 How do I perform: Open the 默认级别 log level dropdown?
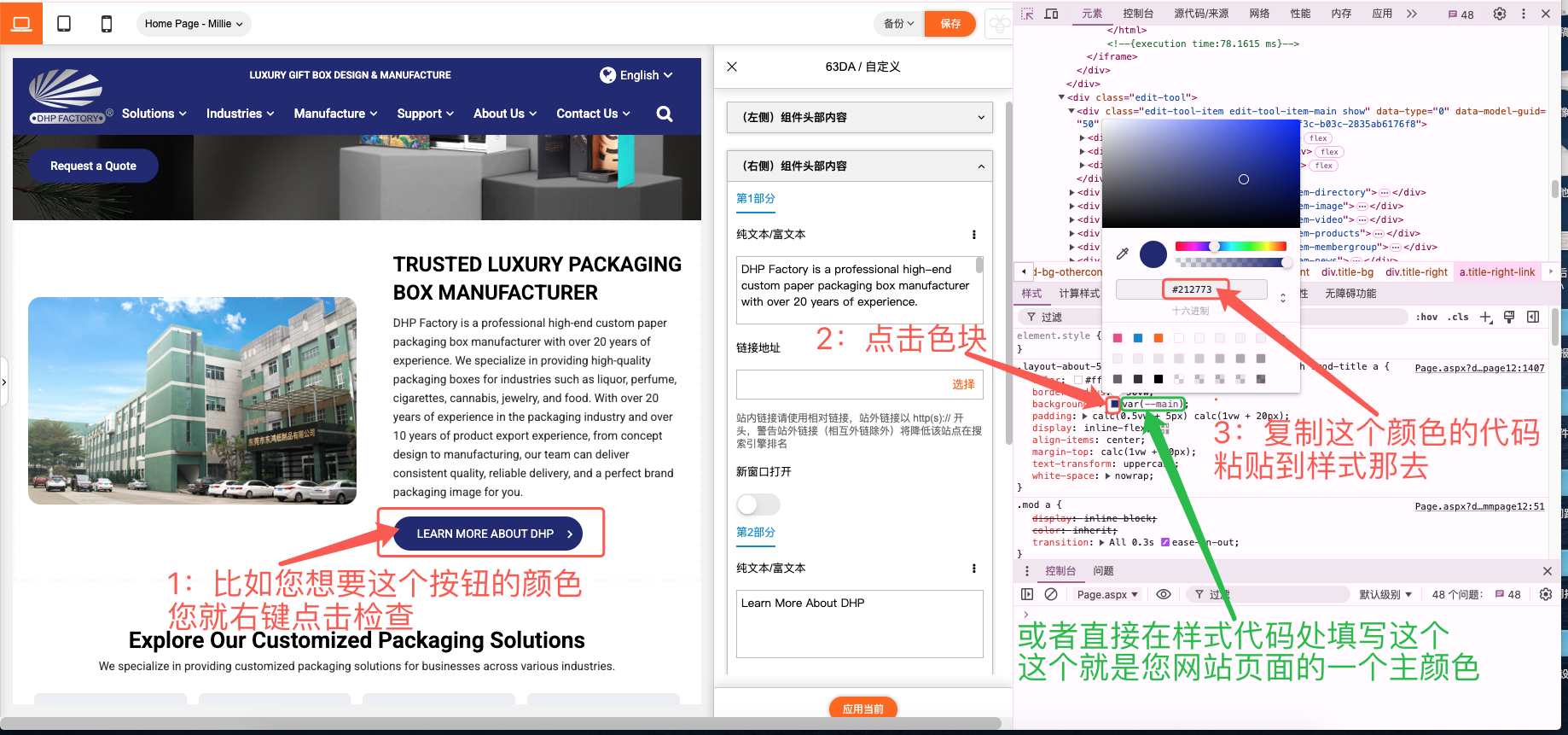[1385, 594]
